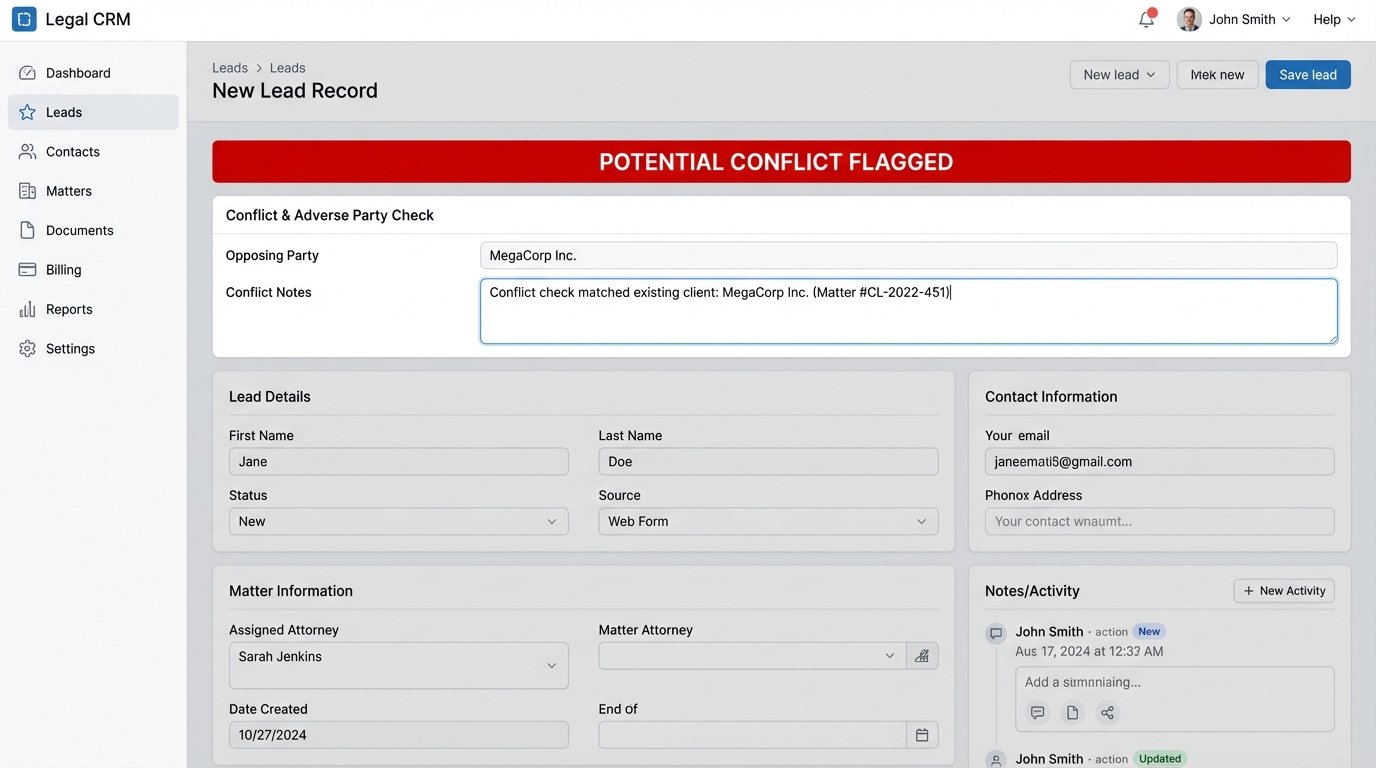Screen dimensions: 1376x768
Task: Open Matters via its sidebar icon
Action: (28, 190)
